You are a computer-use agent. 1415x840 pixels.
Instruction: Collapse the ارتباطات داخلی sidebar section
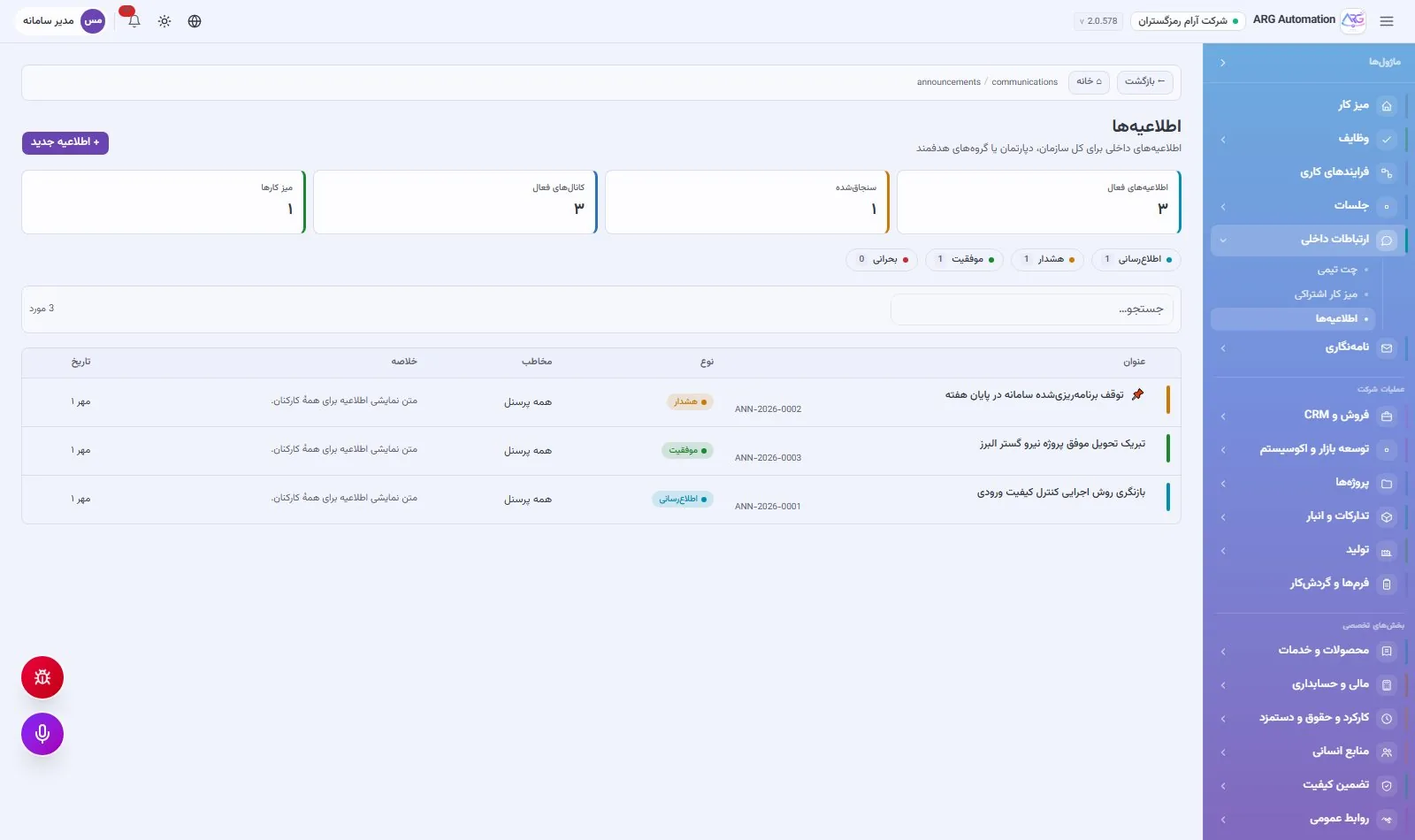[x=1223, y=240]
